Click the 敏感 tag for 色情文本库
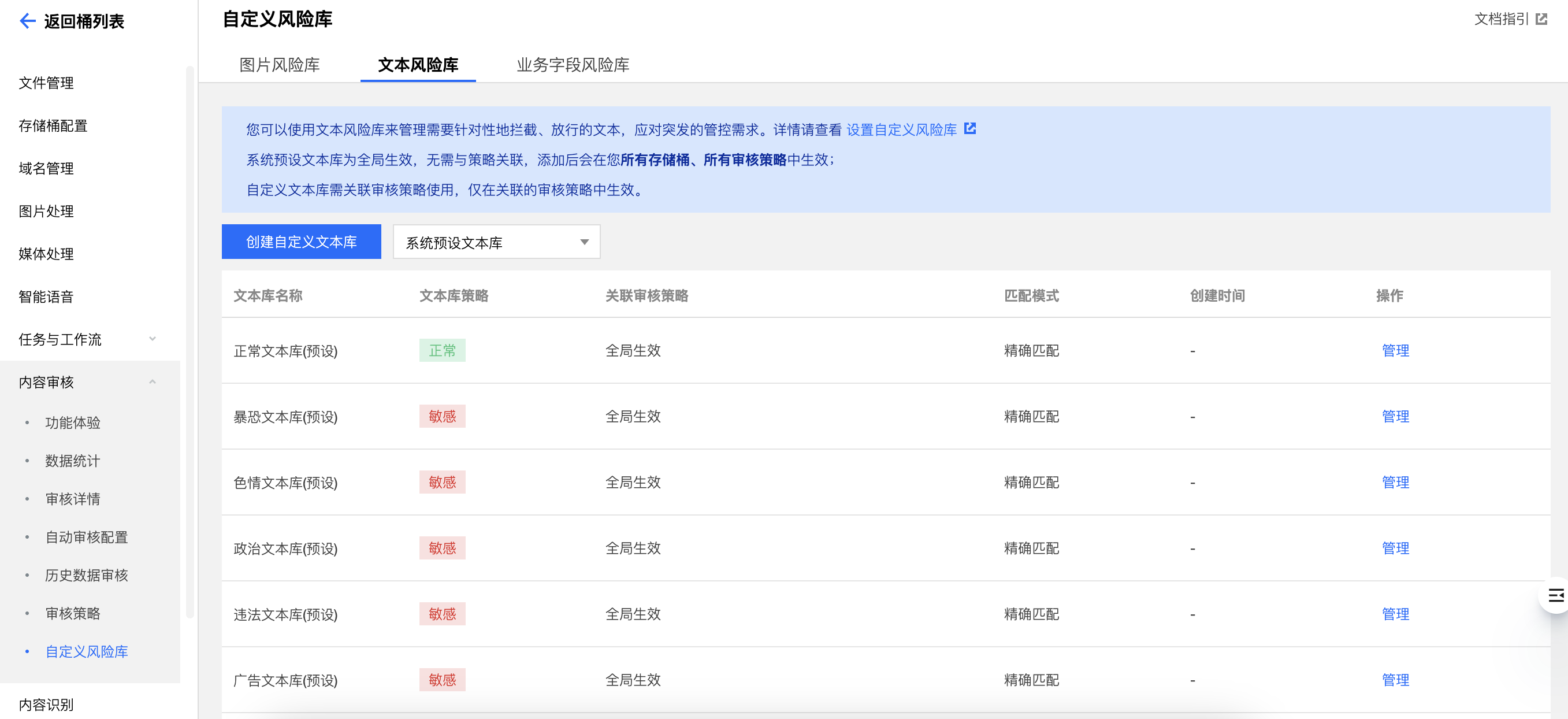Image resolution: width=1568 pixels, height=719 pixels. (x=442, y=482)
